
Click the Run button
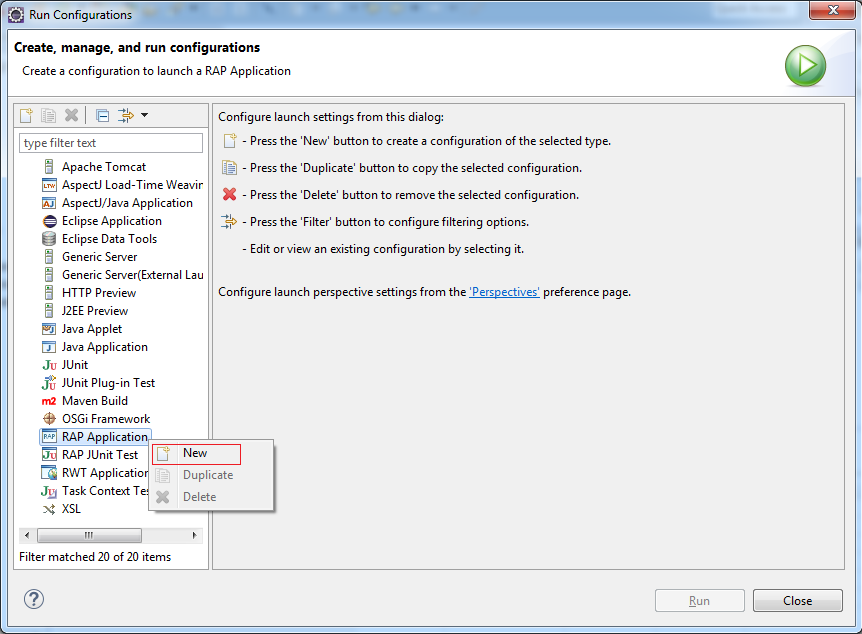[x=699, y=600]
